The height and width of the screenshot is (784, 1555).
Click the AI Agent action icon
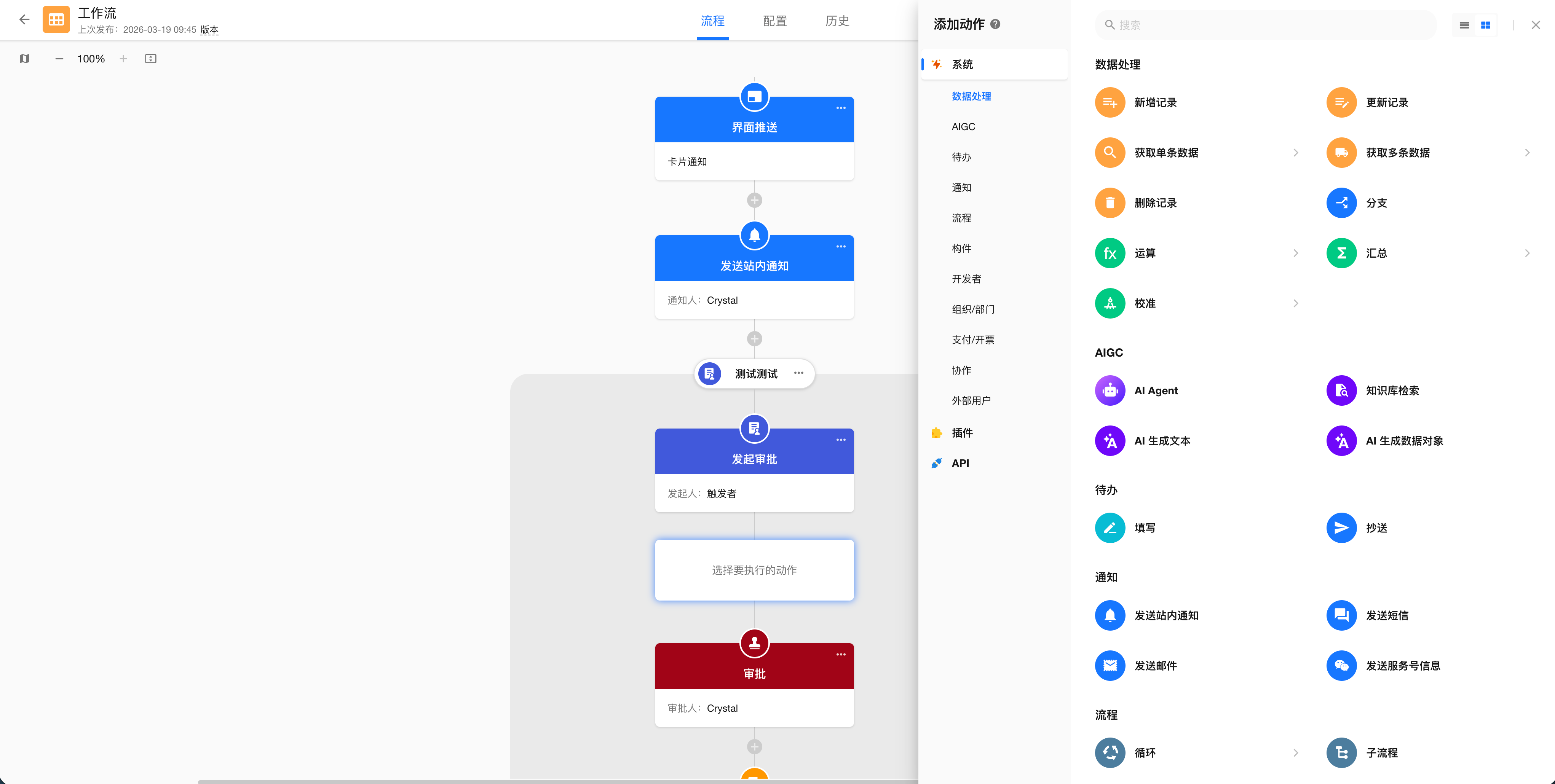pos(1110,390)
